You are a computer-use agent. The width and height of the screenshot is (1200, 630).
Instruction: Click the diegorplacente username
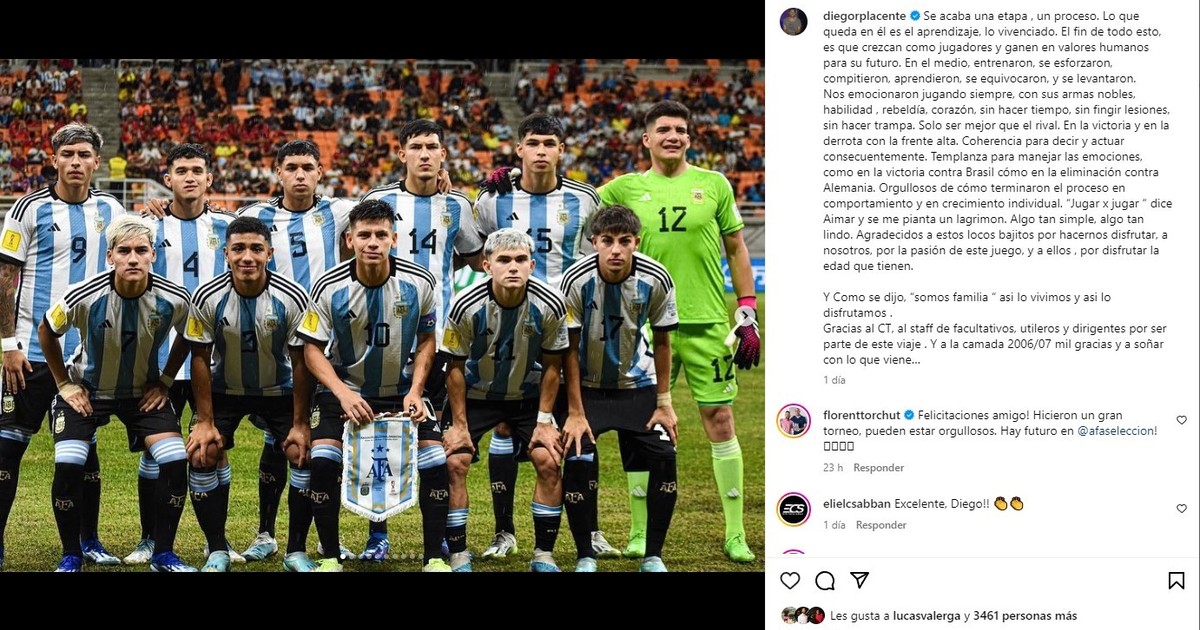pyautogui.click(x=862, y=16)
